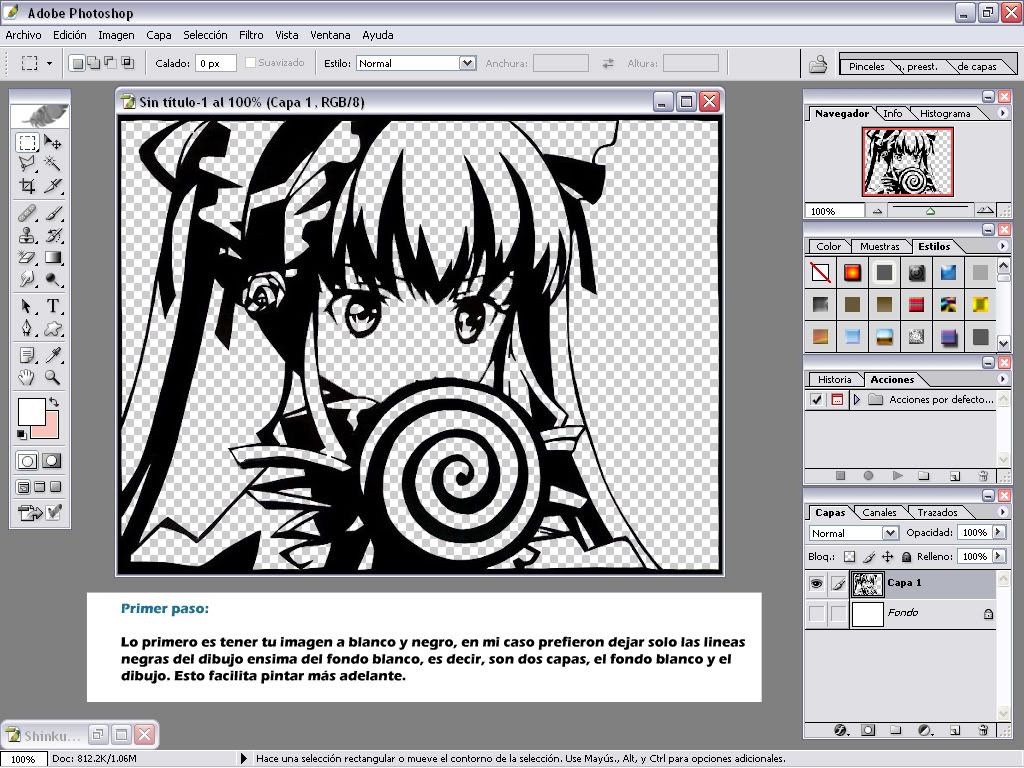
Task: Select the History Brush tool
Action: [x=53, y=235]
